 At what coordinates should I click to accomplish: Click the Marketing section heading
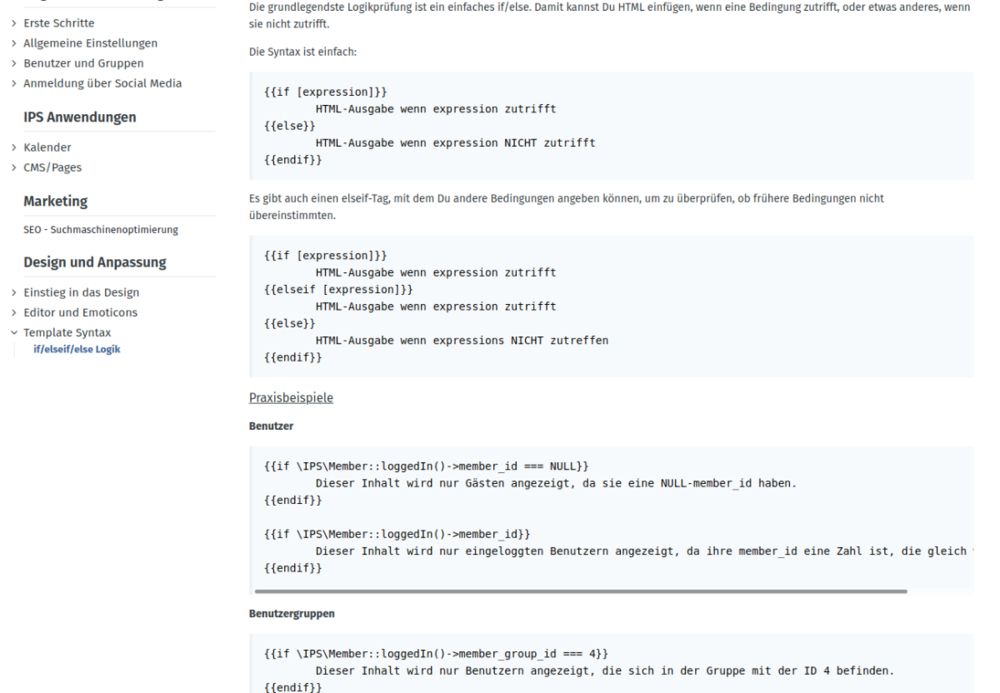click(55, 201)
